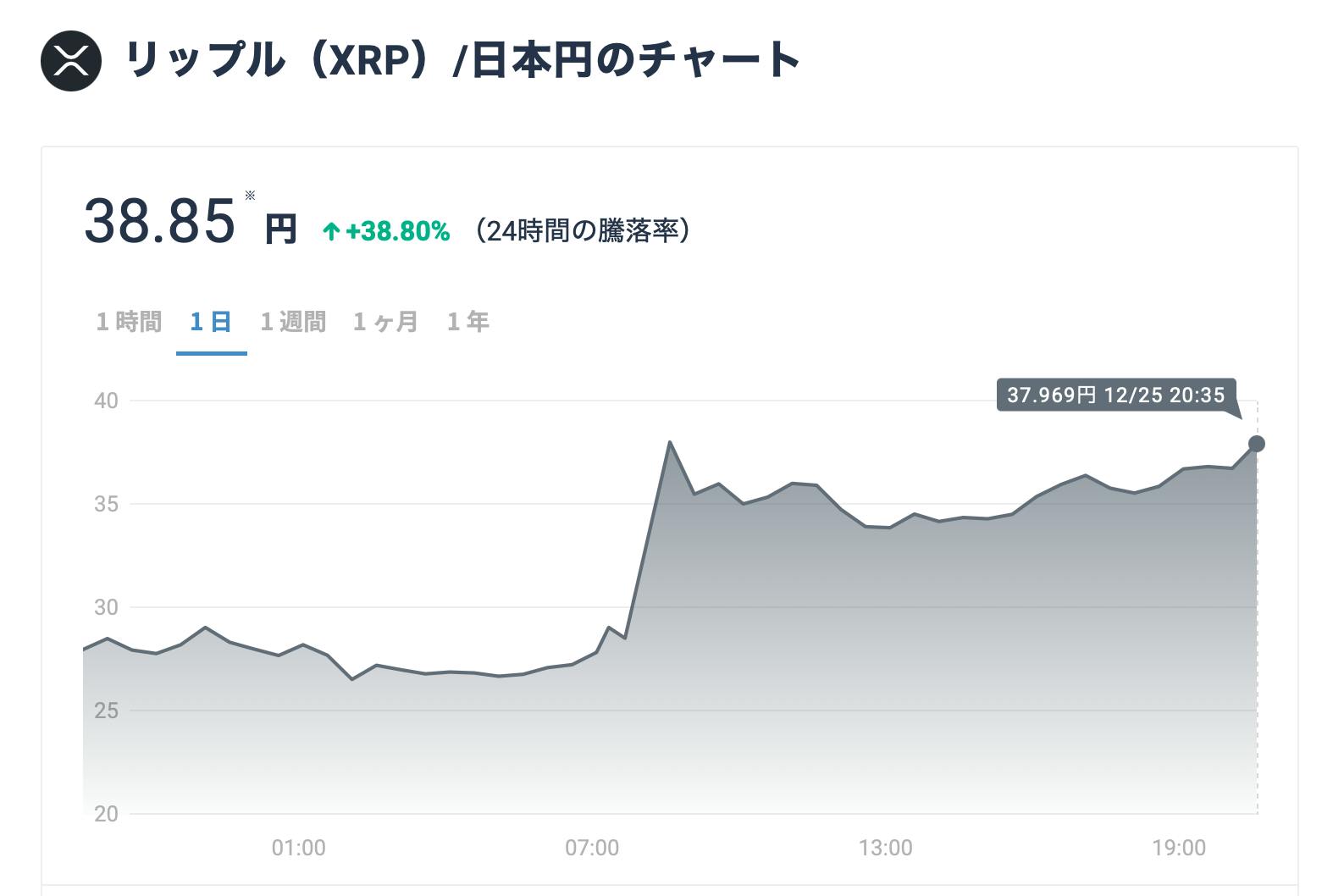Click the リップル（XRP）/日本円のチャート heading
This screenshot has height=896, width=1333.
(462, 61)
